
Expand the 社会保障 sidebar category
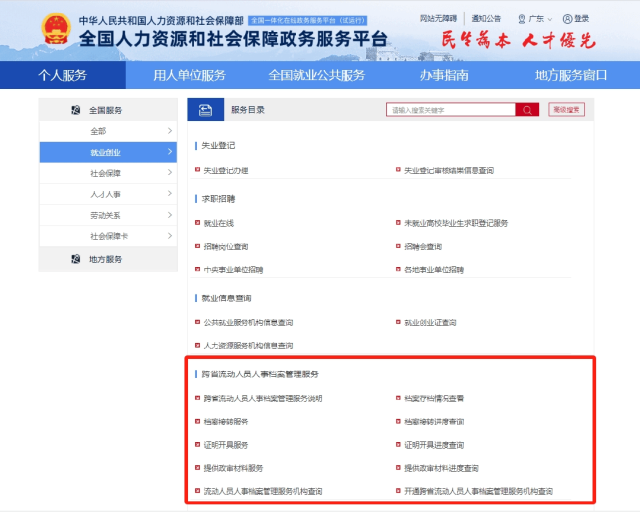pyautogui.click(x=170, y=173)
